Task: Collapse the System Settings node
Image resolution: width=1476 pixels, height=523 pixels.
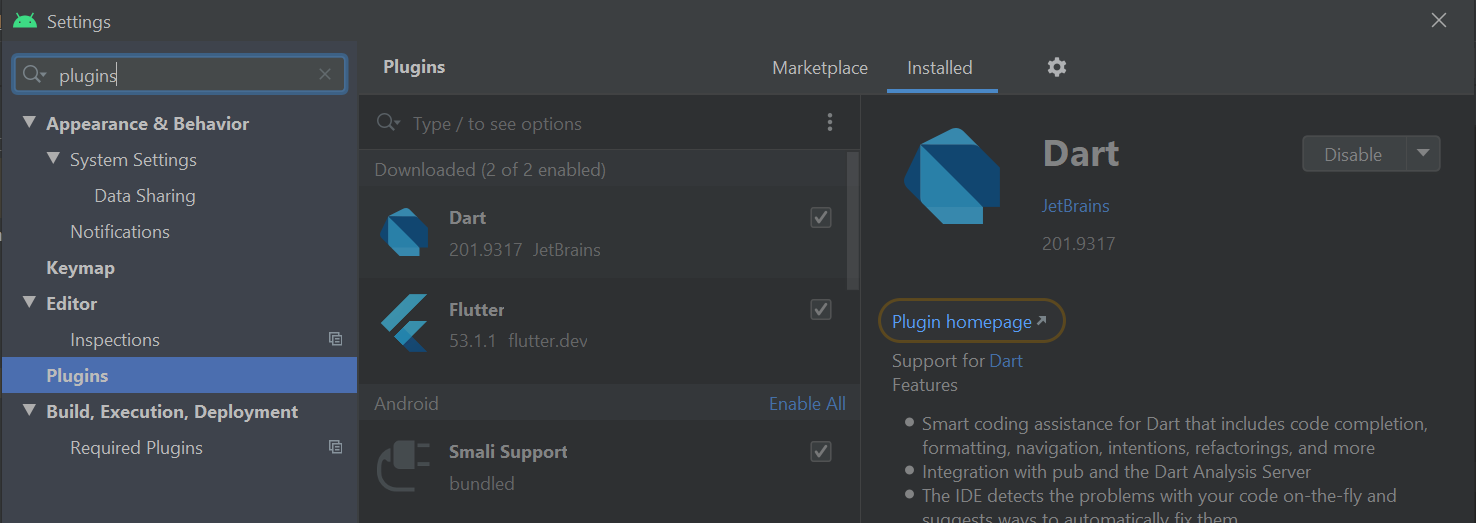Action: pyautogui.click(x=53, y=160)
